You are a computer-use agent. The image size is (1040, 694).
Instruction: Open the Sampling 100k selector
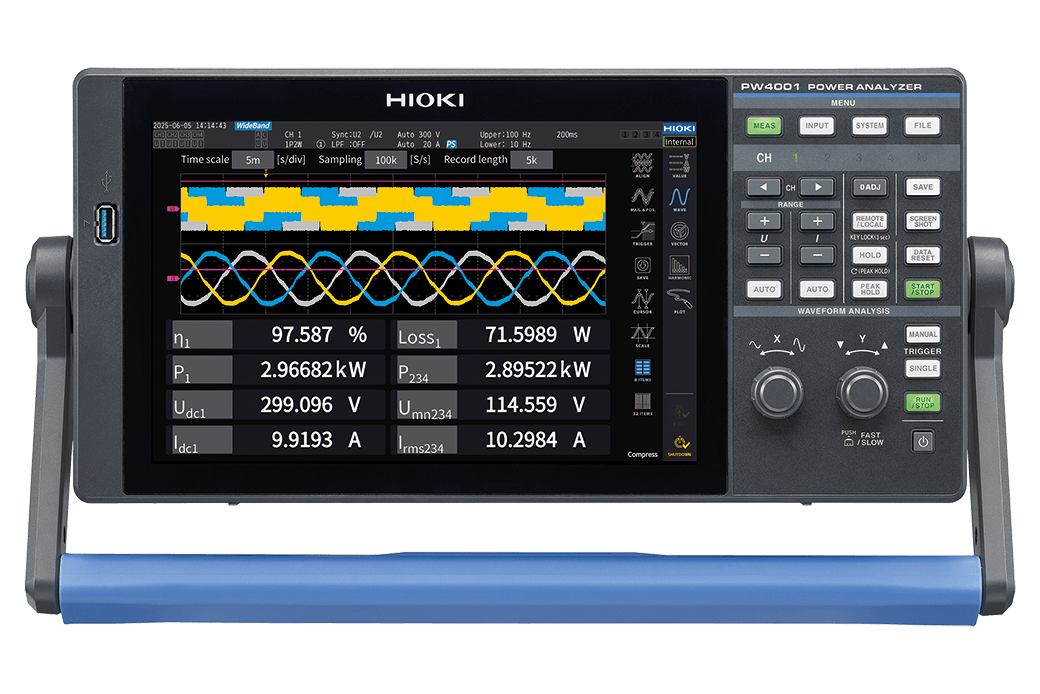point(385,160)
